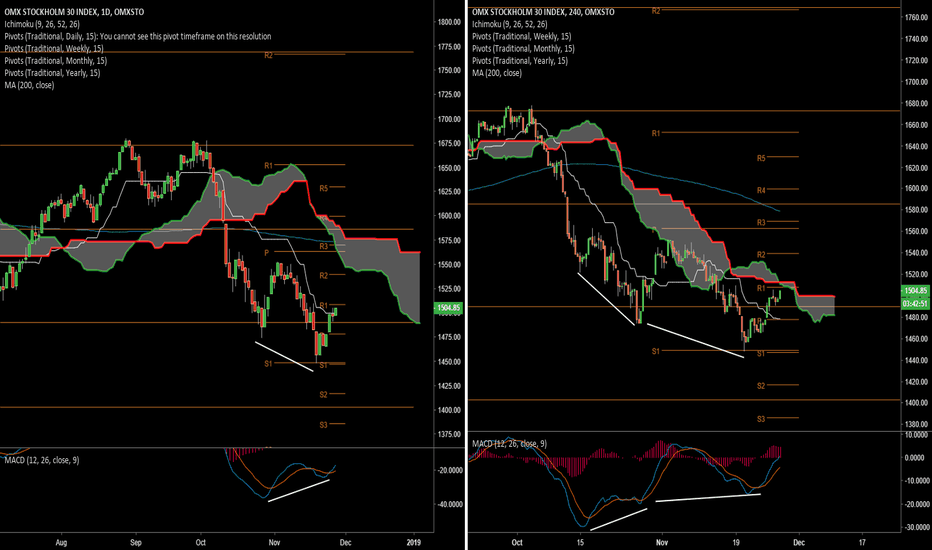932x550 pixels.
Task: Open Ichimoku indicator label on the 1D chart
Action: pos(42,24)
